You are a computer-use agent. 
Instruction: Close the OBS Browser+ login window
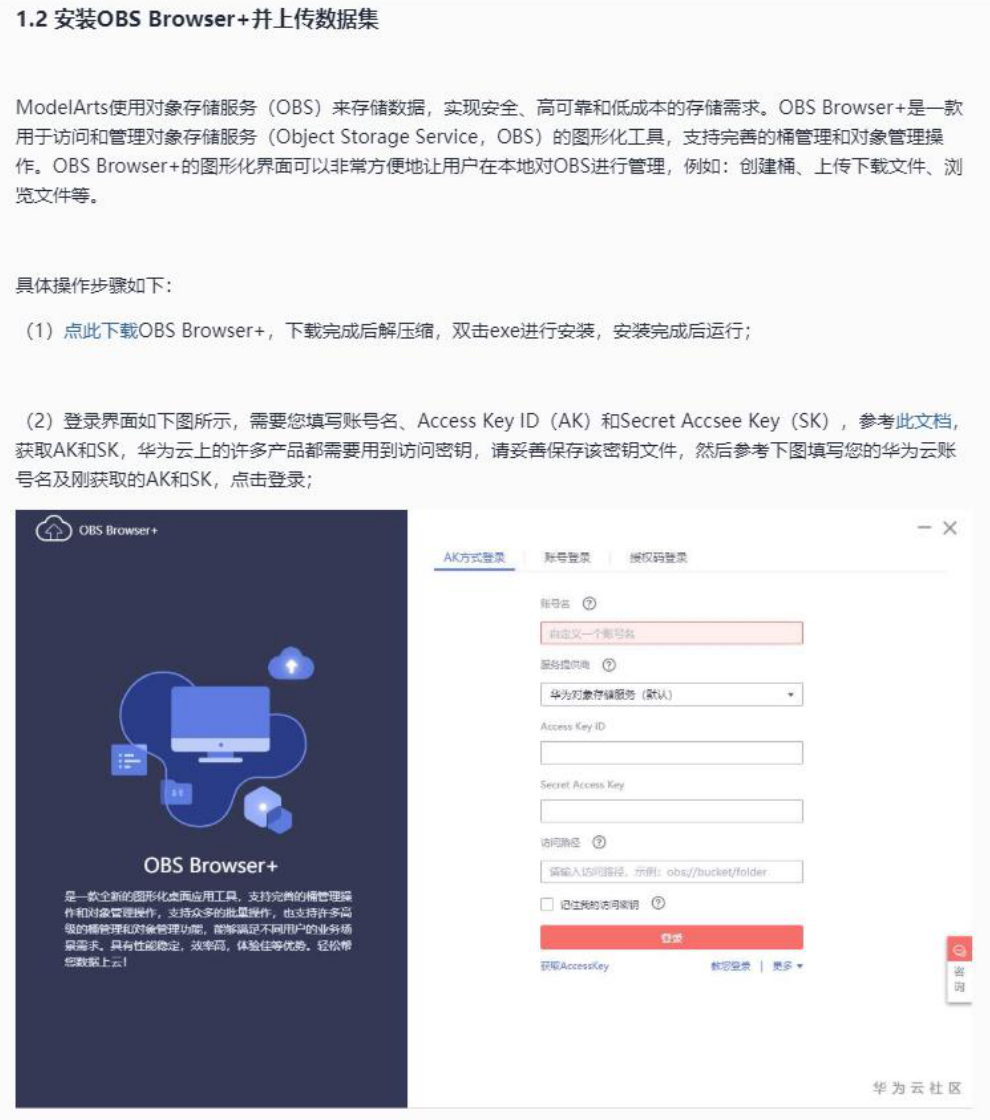point(950,528)
